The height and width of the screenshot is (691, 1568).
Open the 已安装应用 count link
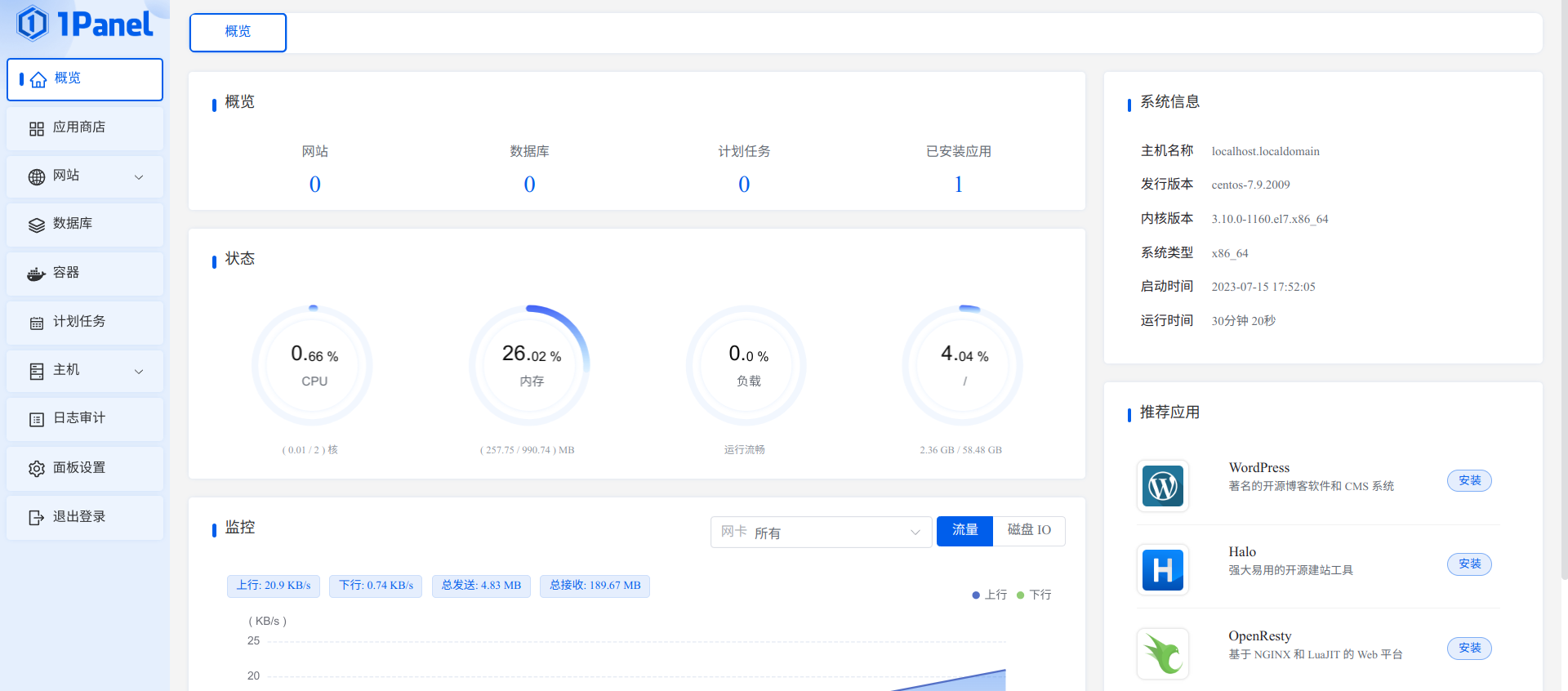pos(959,185)
